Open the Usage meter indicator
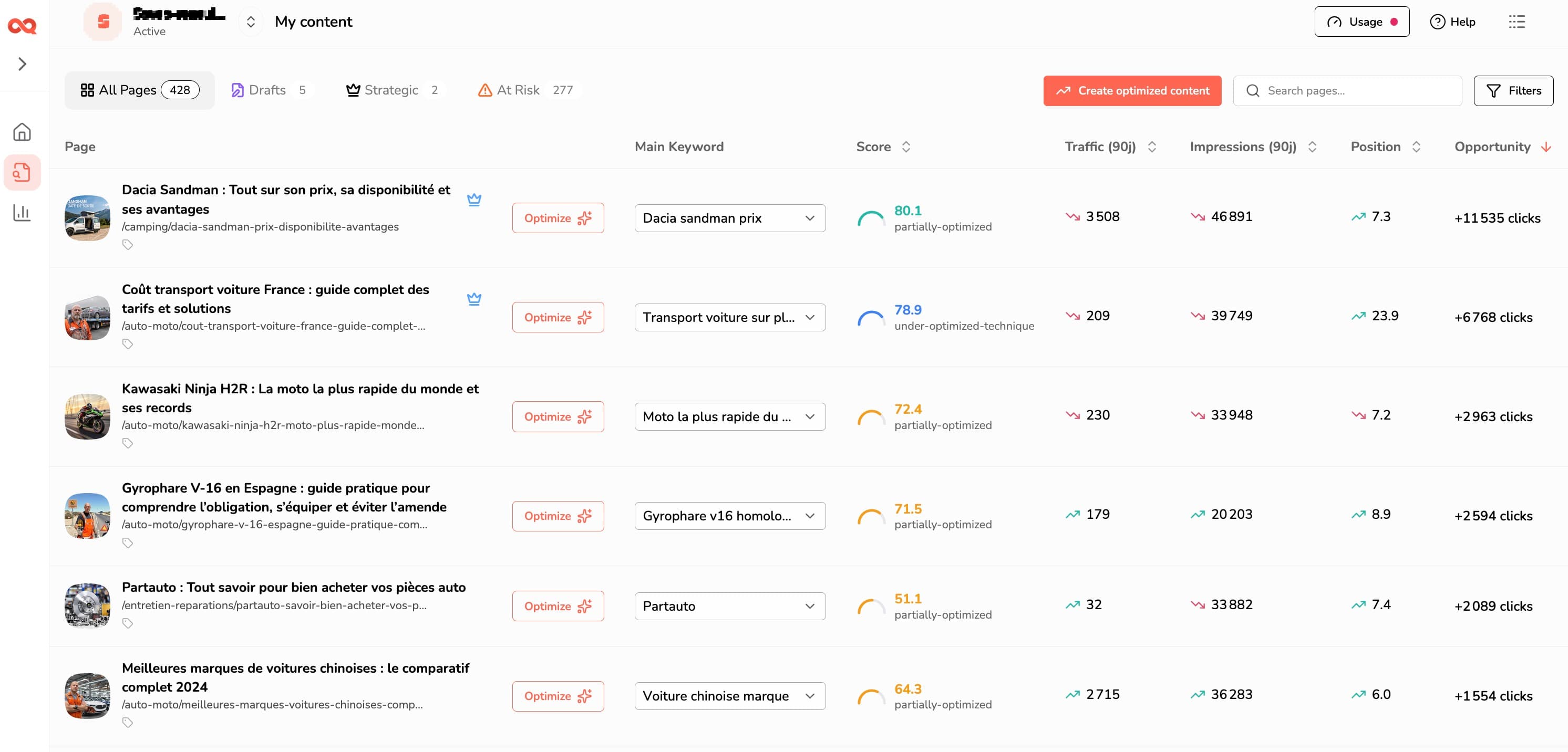1568x752 pixels. [1361, 22]
